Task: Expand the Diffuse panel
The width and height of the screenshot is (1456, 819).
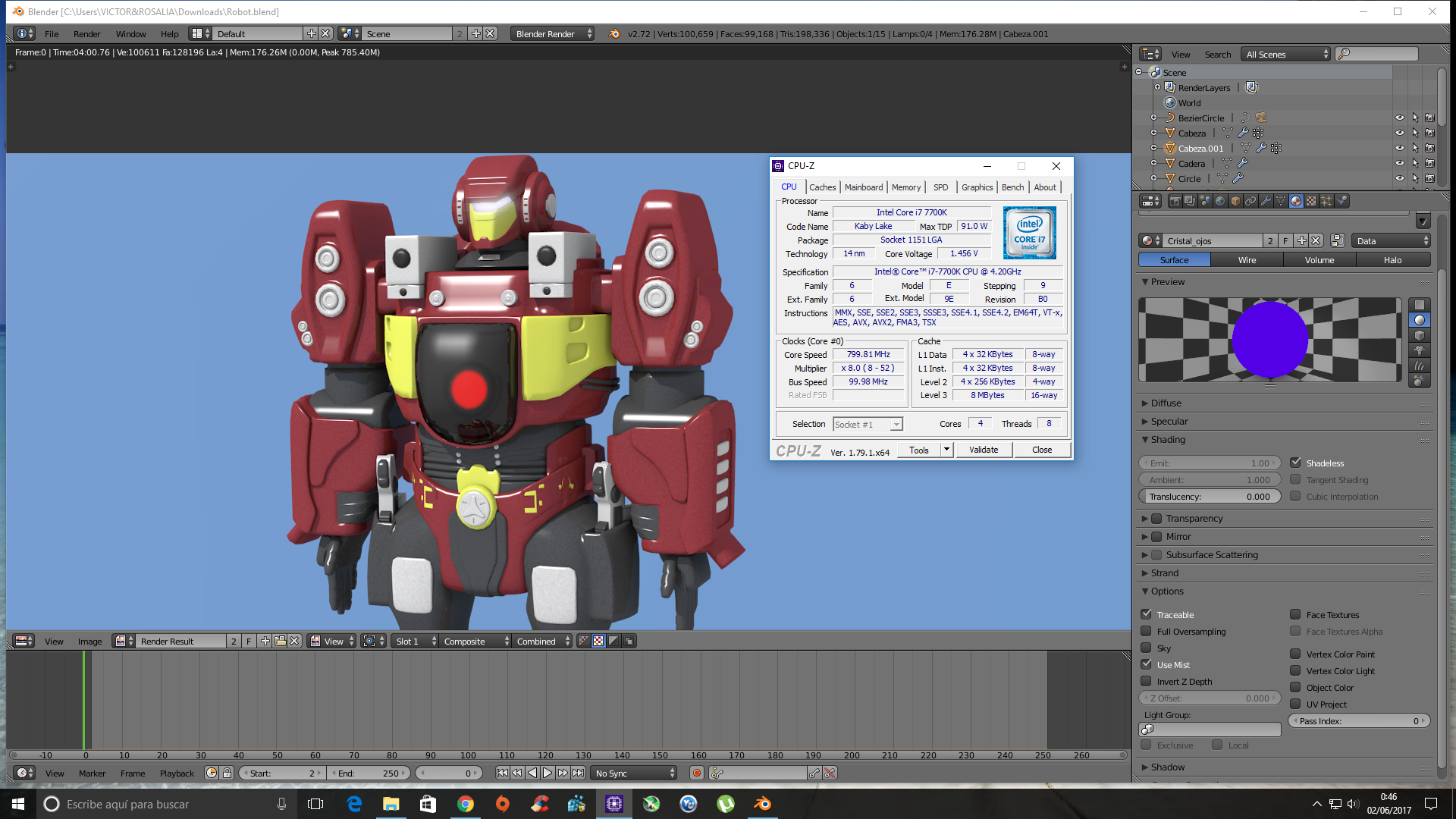Action: pos(1145,403)
